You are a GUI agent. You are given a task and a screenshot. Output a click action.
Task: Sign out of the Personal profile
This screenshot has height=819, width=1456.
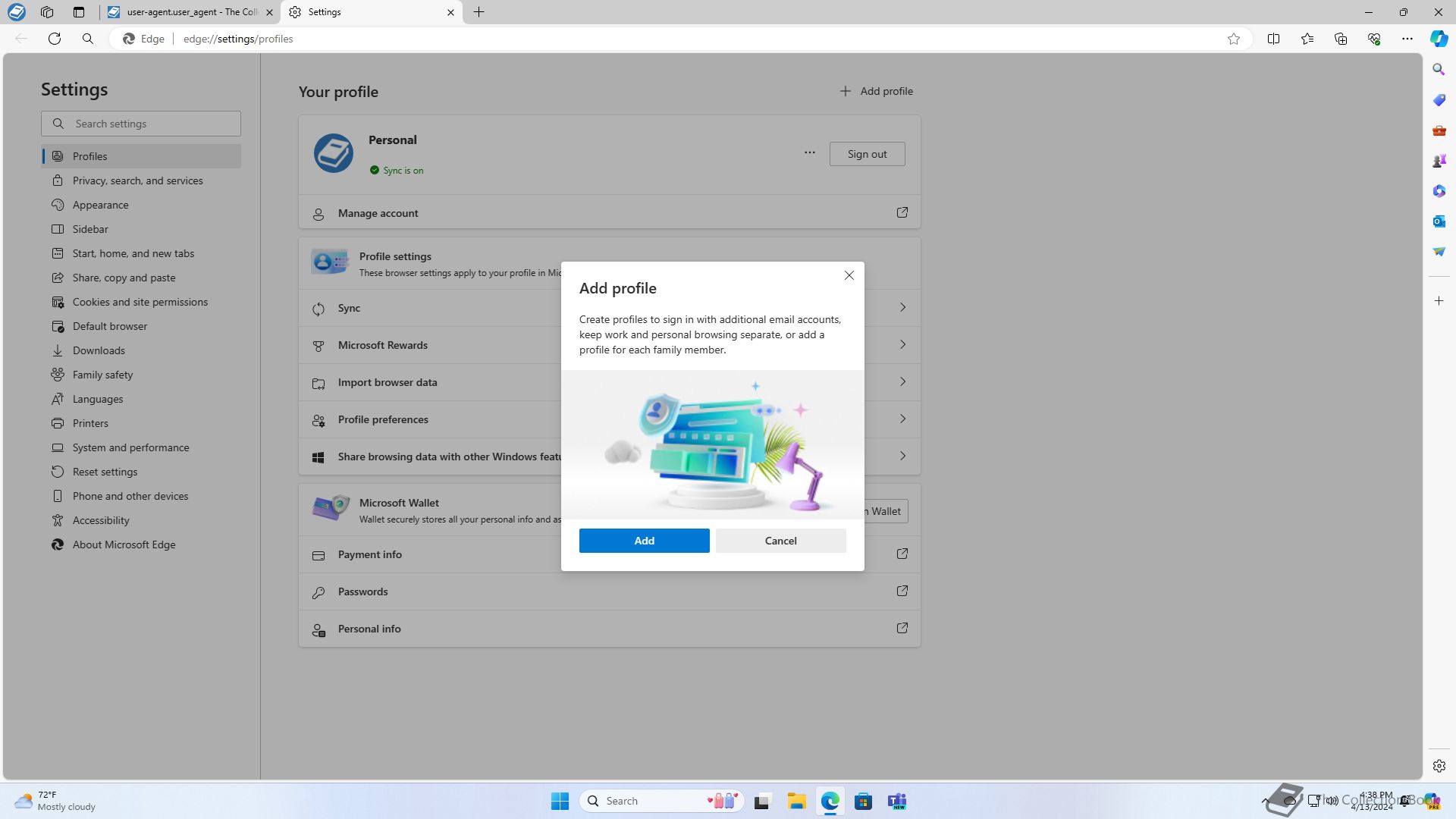[867, 154]
